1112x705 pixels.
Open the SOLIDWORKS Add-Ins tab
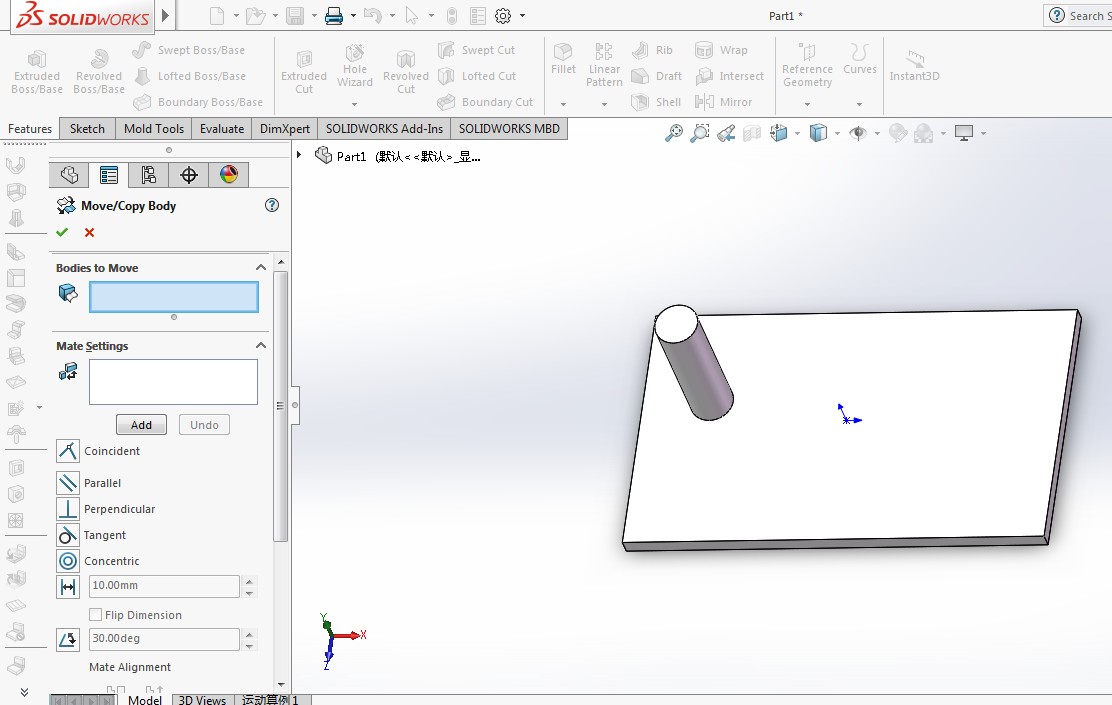click(x=384, y=128)
